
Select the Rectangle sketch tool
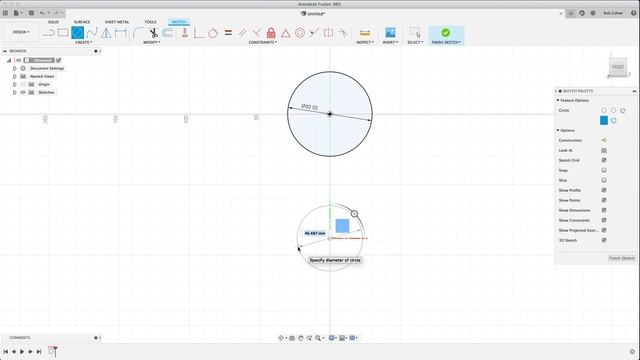click(63, 33)
